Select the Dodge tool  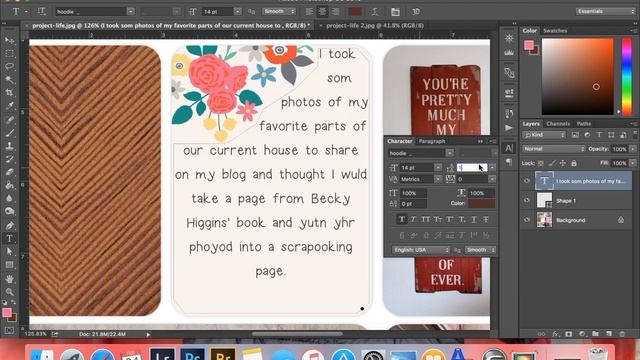pos(9,211)
